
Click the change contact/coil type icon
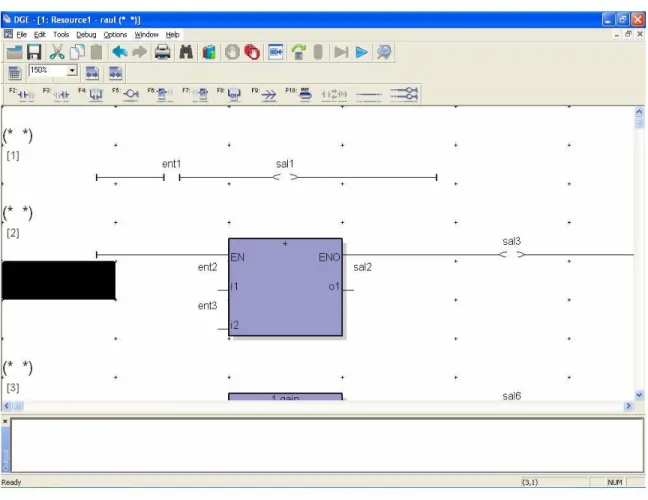click(x=334, y=95)
